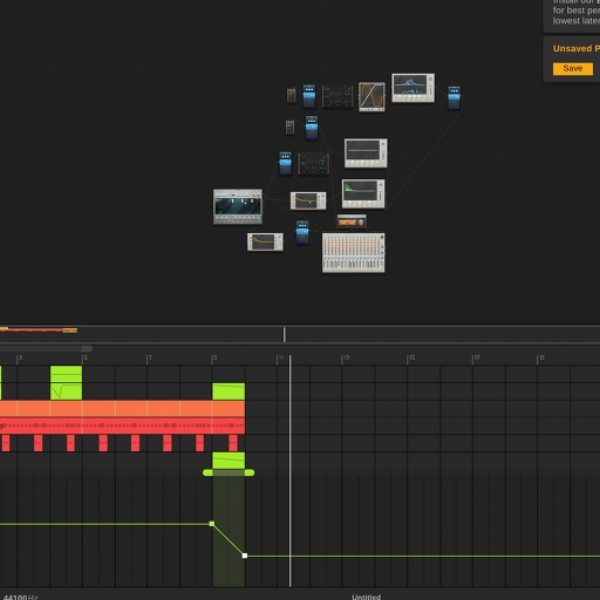Click the orange Save button
The image size is (600, 600).
[x=572, y=68]
